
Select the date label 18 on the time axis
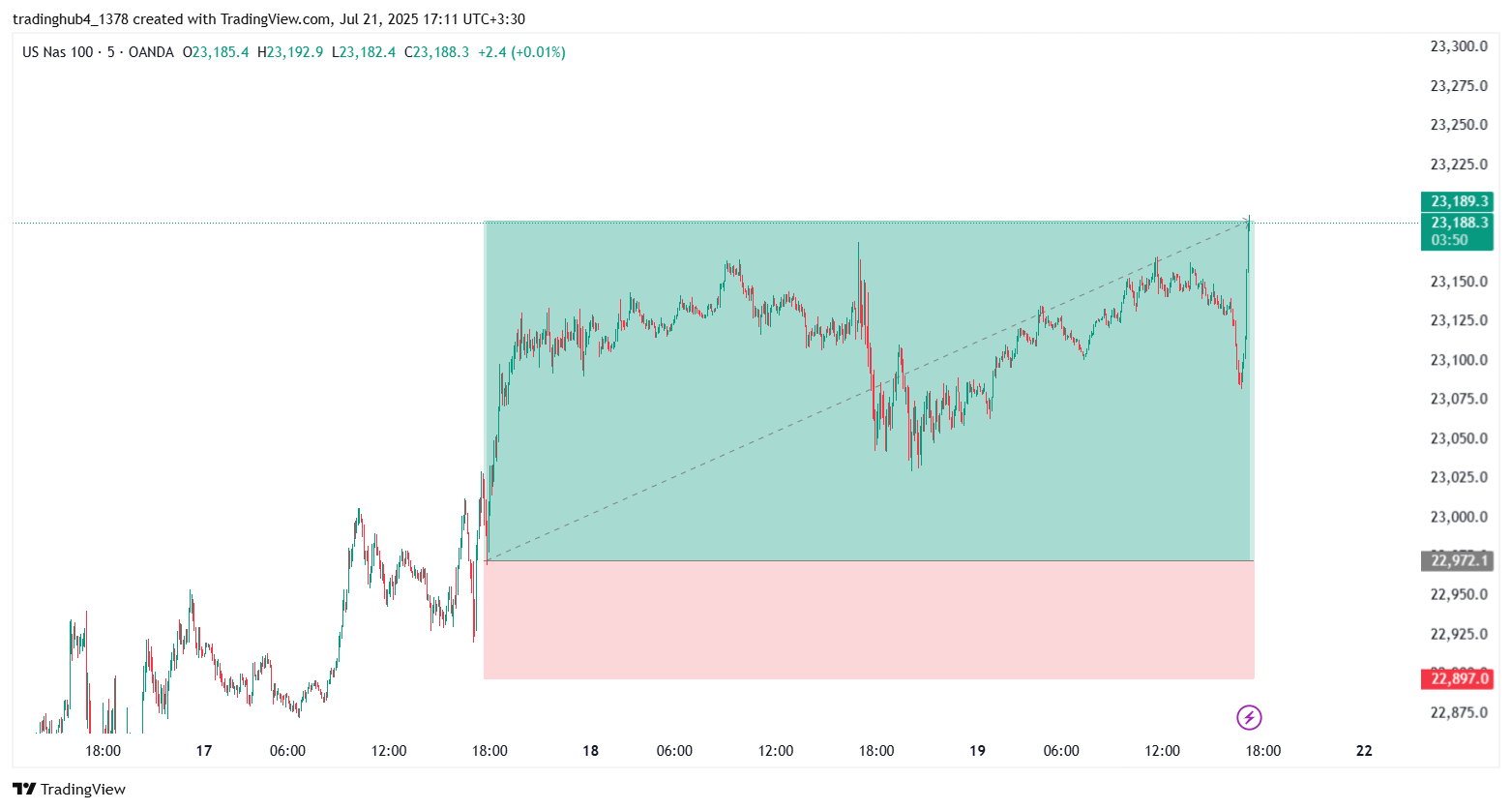click(590, 751)
